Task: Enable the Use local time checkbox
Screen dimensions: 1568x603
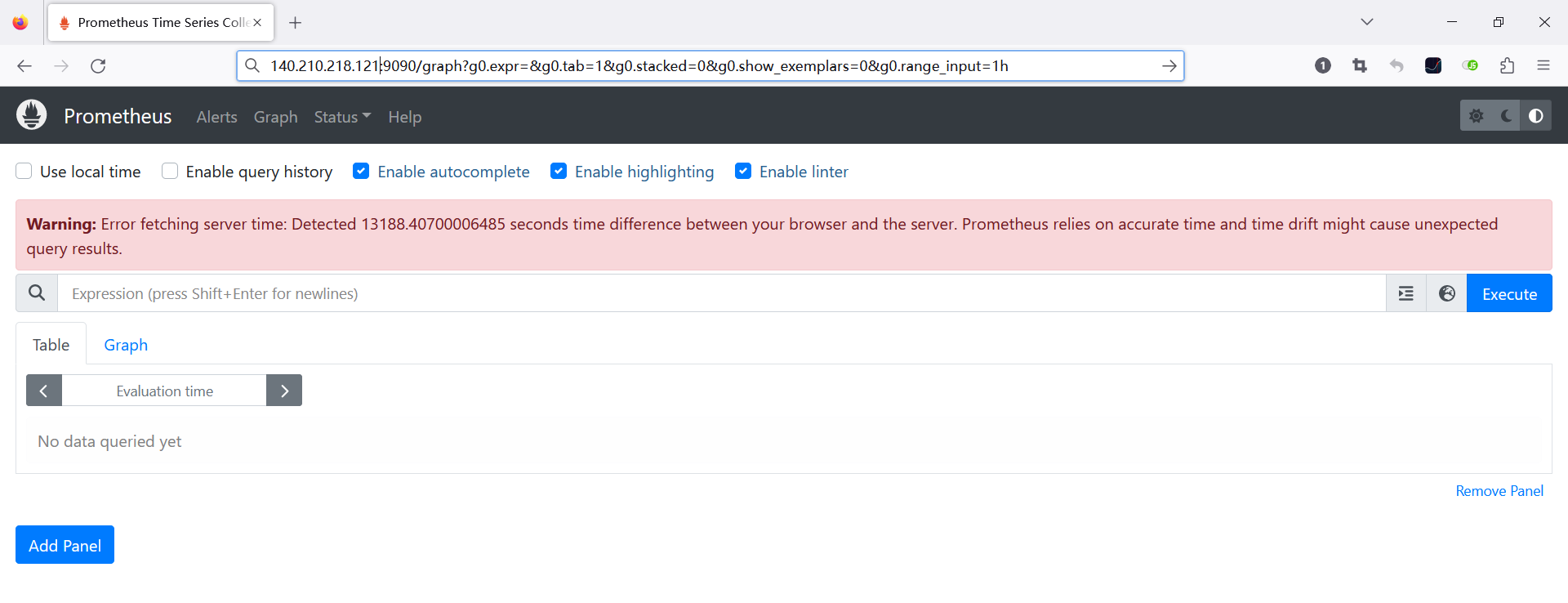Action: pyautogui.click(x=24, y=172)
